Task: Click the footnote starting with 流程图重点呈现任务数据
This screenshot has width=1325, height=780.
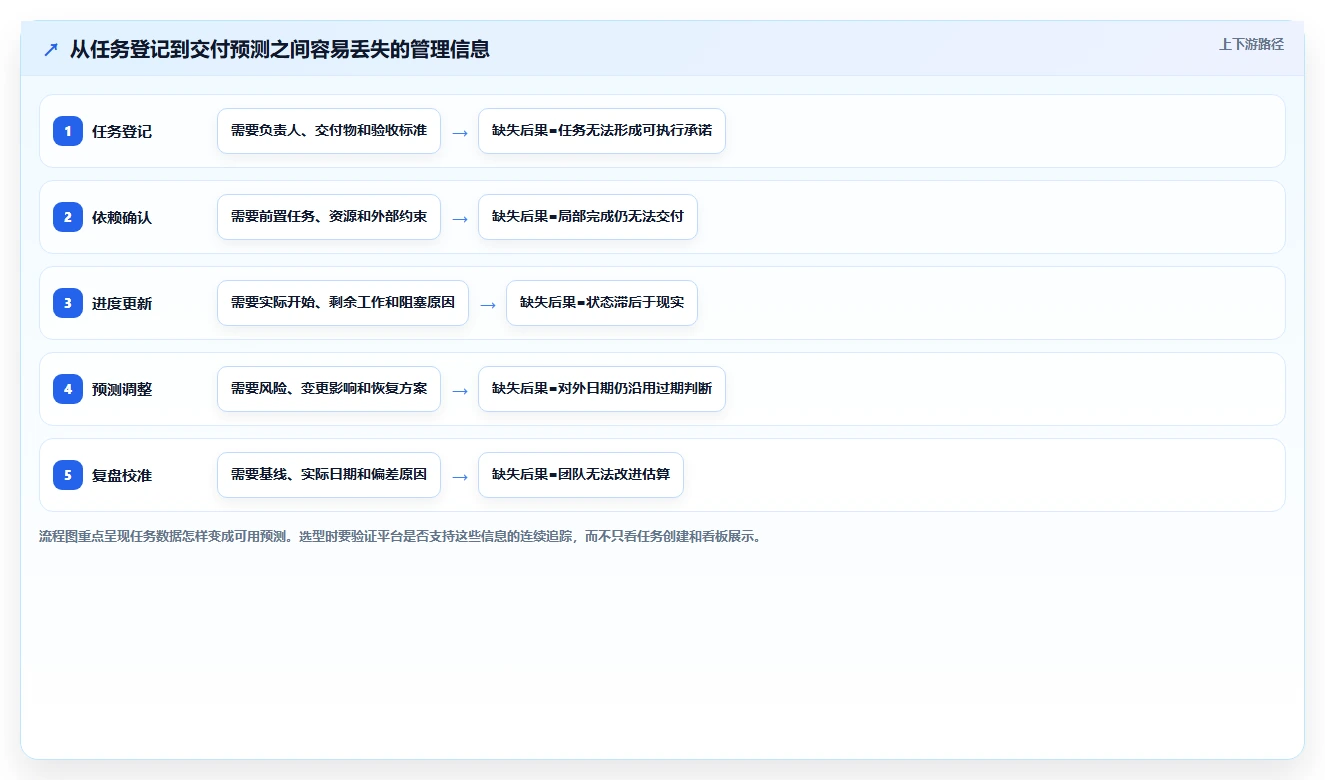Action: [x=402, y=537]
